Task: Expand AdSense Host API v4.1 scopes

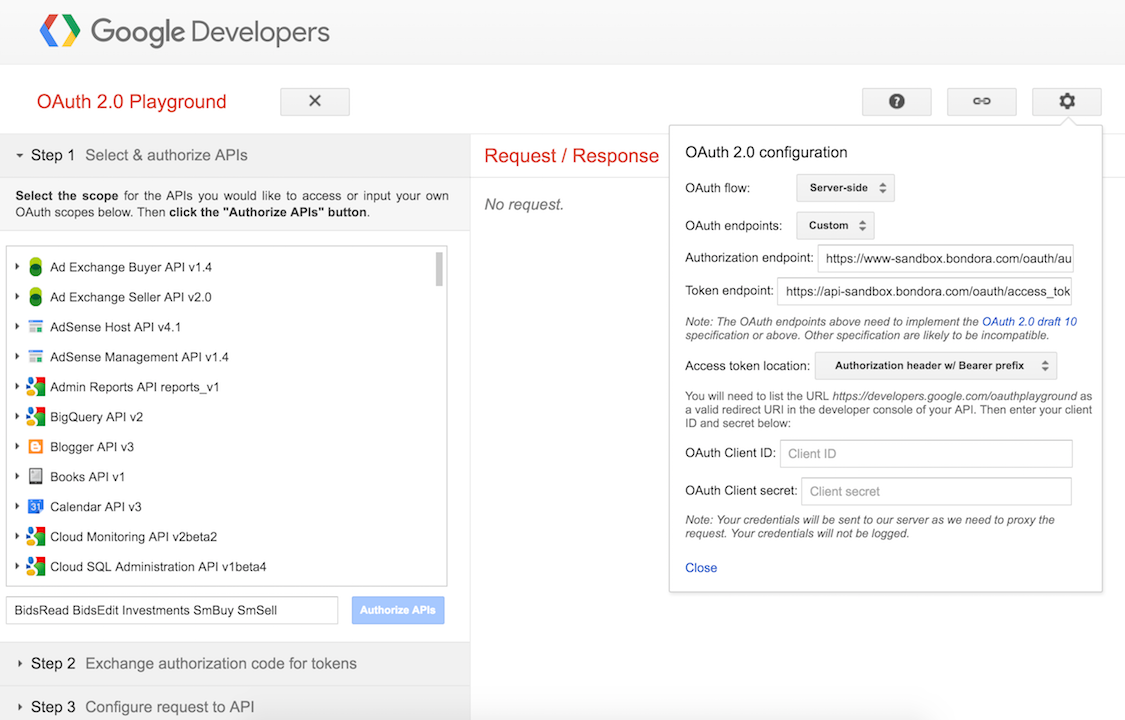Action: tap(17, 326)
